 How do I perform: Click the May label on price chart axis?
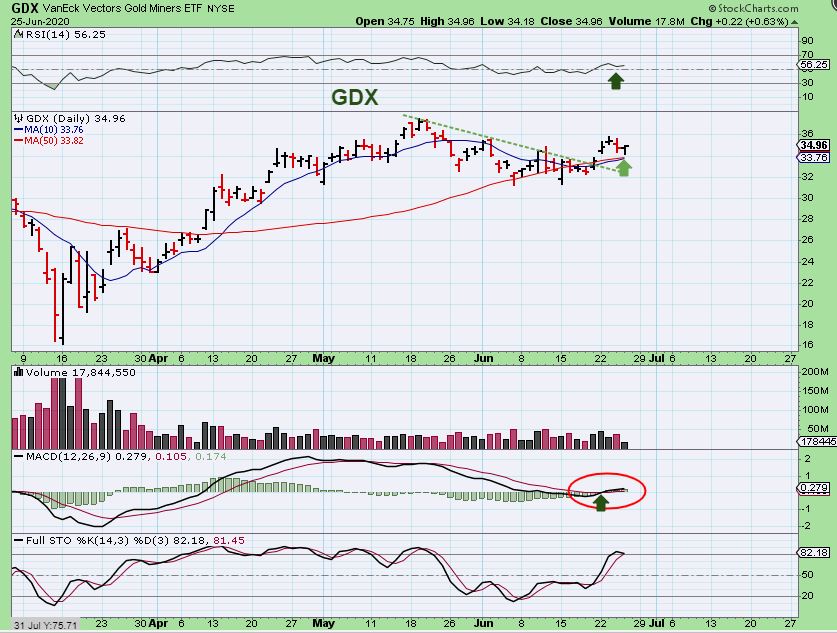[323, 358]
